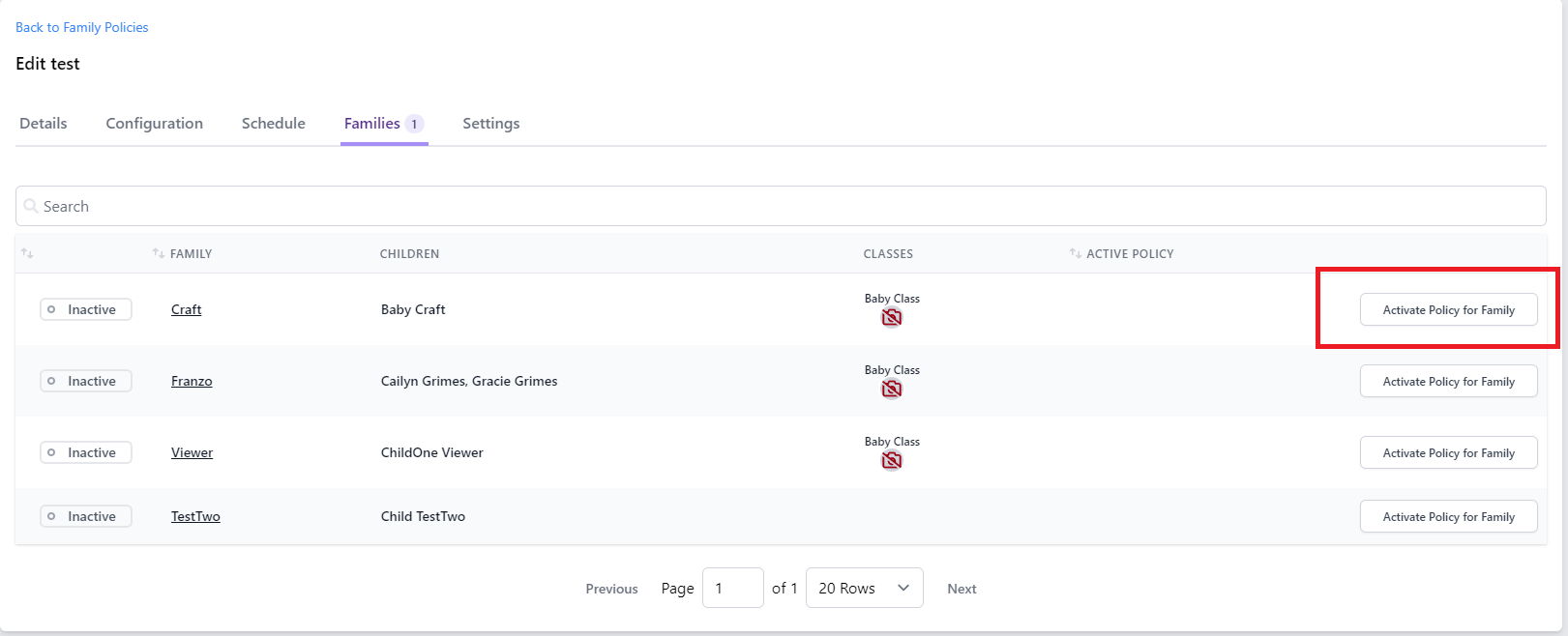Activate policy for Craft family
Screen dimensions: 1568x636
(x=1448, y=309)
